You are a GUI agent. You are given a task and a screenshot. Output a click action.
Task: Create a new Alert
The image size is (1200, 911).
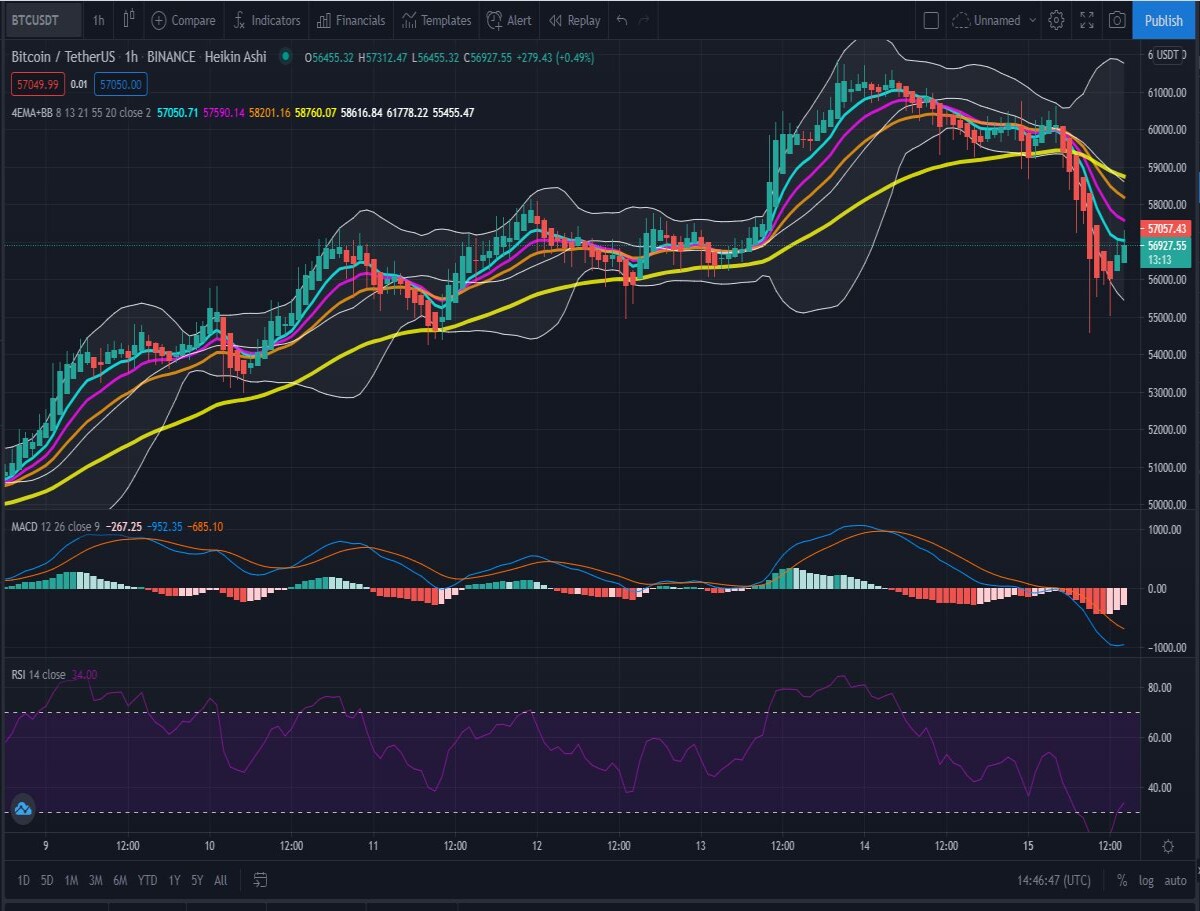point(509,20)
